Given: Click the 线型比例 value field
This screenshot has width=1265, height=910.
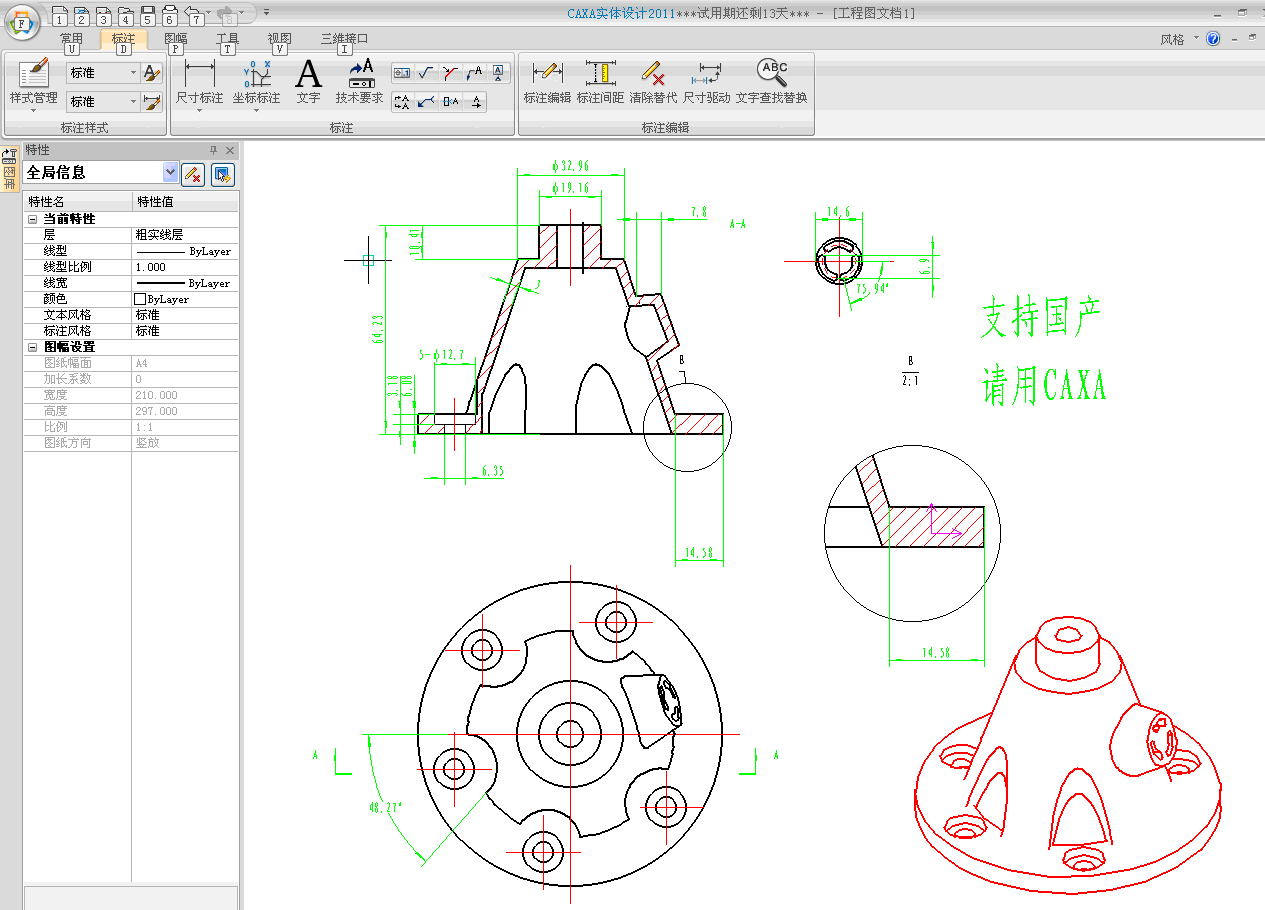Looking at the screenshot, I should coord(185,267).
